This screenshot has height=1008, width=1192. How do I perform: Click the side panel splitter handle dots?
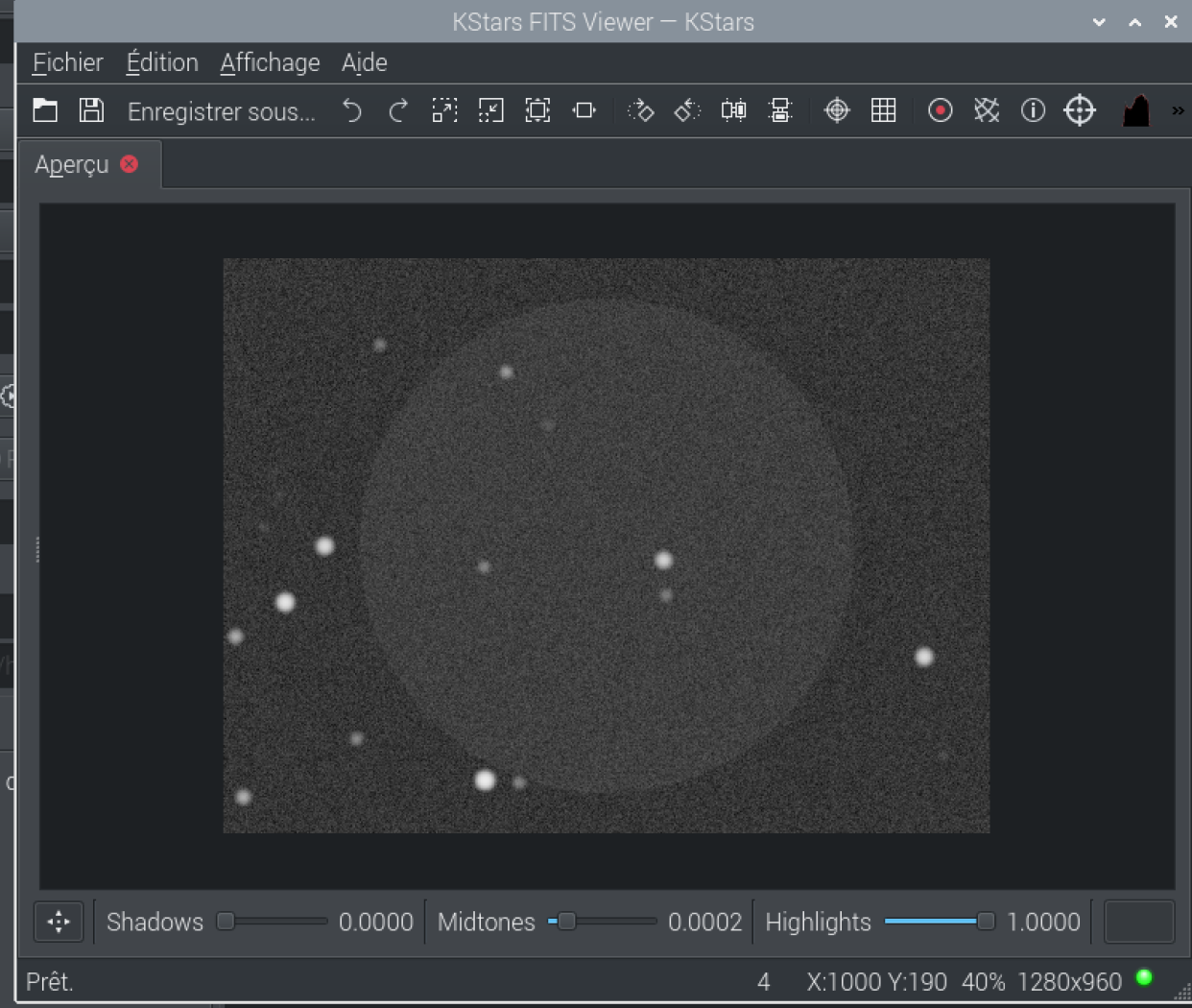pos(37,550)
